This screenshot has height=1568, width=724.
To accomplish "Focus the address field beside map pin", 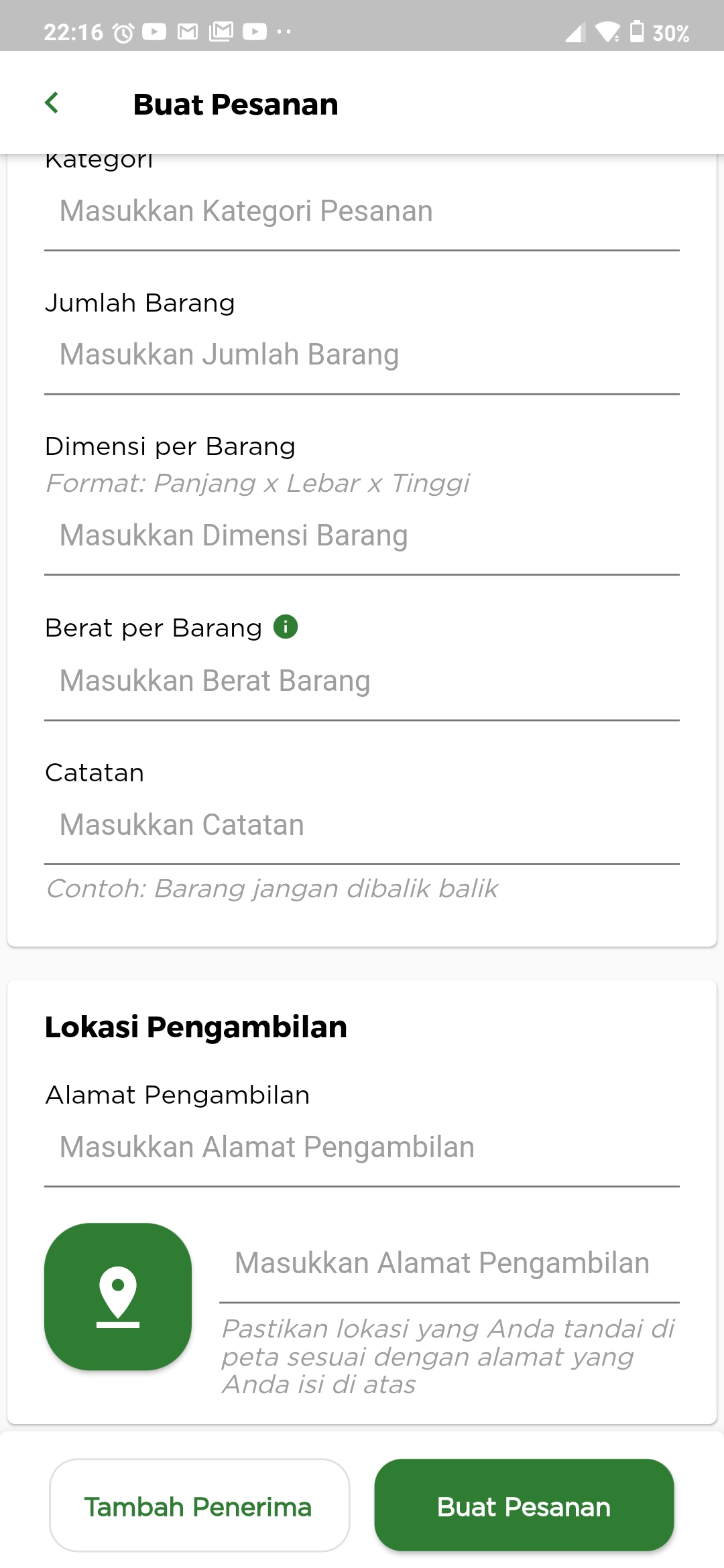I will coord(449,1263).
